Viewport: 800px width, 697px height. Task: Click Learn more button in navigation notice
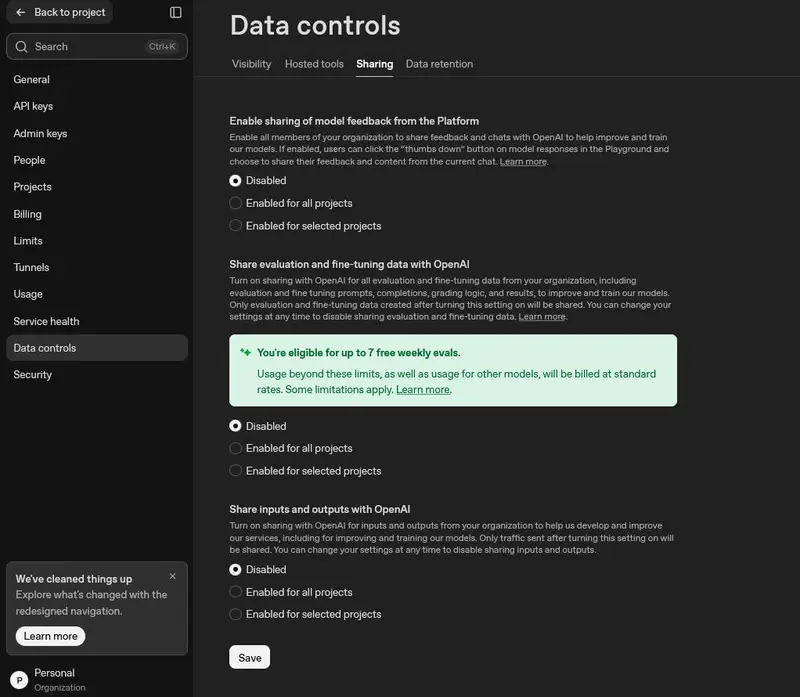point(51,636)
